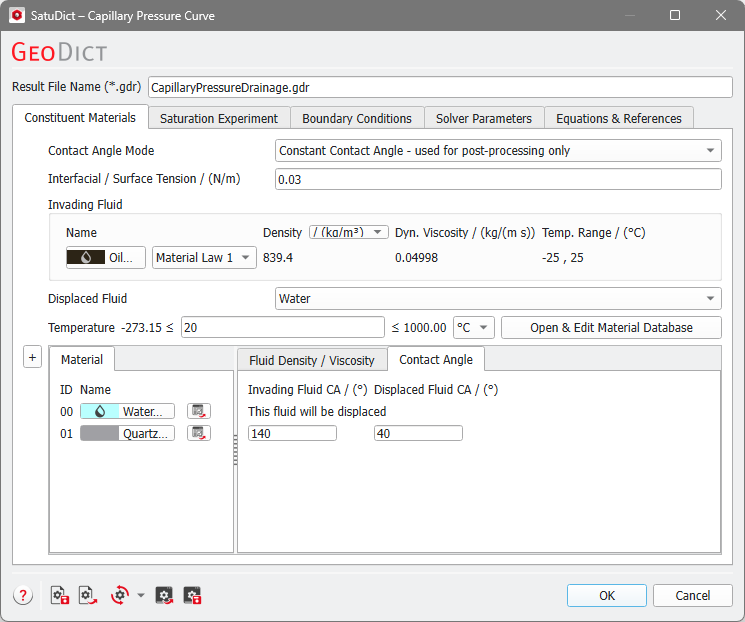Screen dimensions: 745x622
Task: Open the temperature unit °C dropdown
Action: pos(474,327)
